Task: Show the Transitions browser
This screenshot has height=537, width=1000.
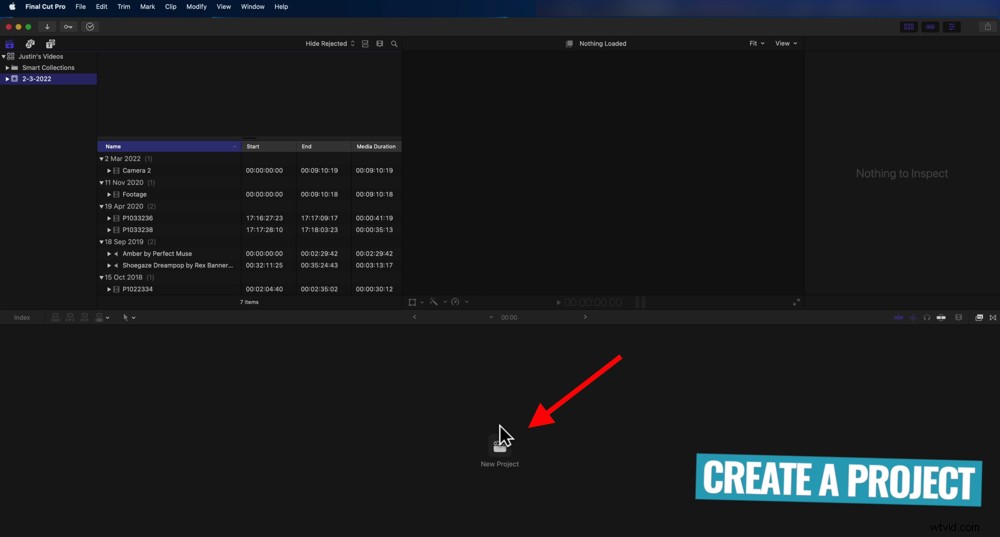Action: point(993,318)
